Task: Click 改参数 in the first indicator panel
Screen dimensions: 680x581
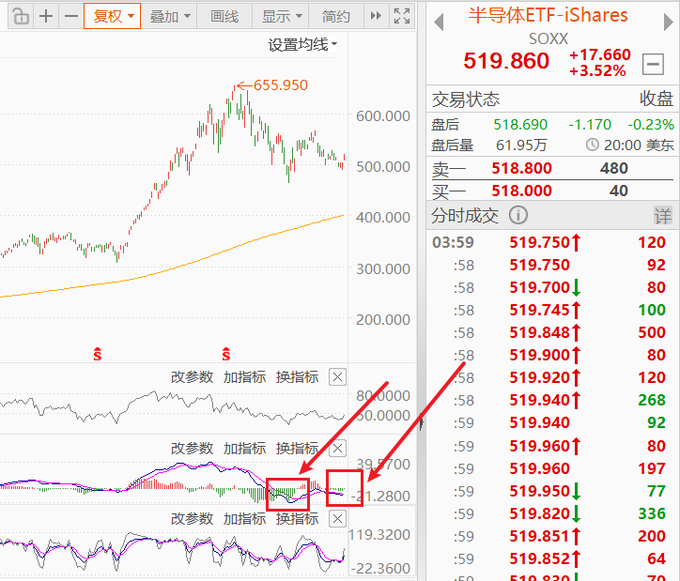Action: [192, 377]
